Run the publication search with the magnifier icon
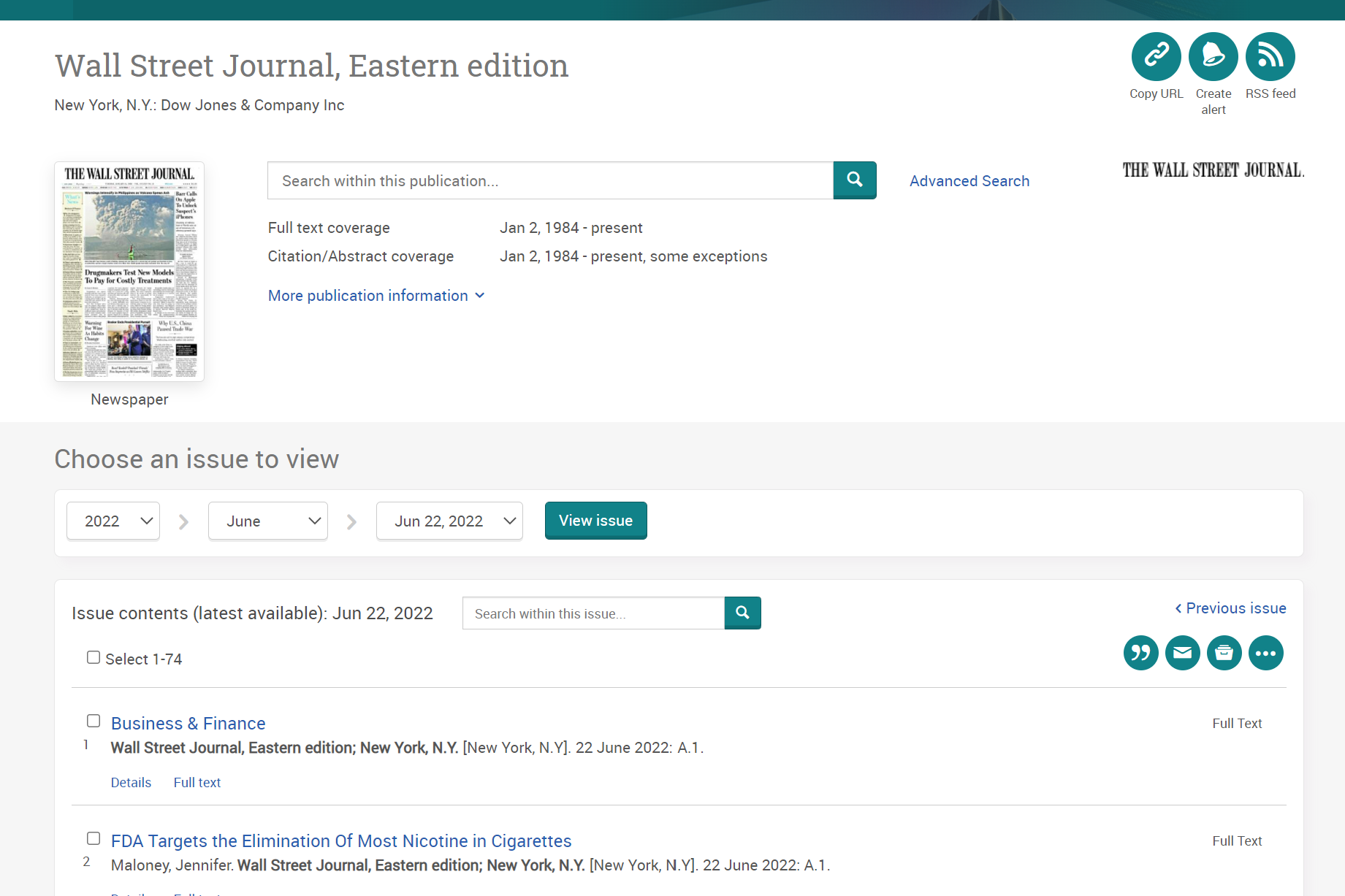This screenshot has height=896, width=1345. pyautogui.click(x=854, y=180)
